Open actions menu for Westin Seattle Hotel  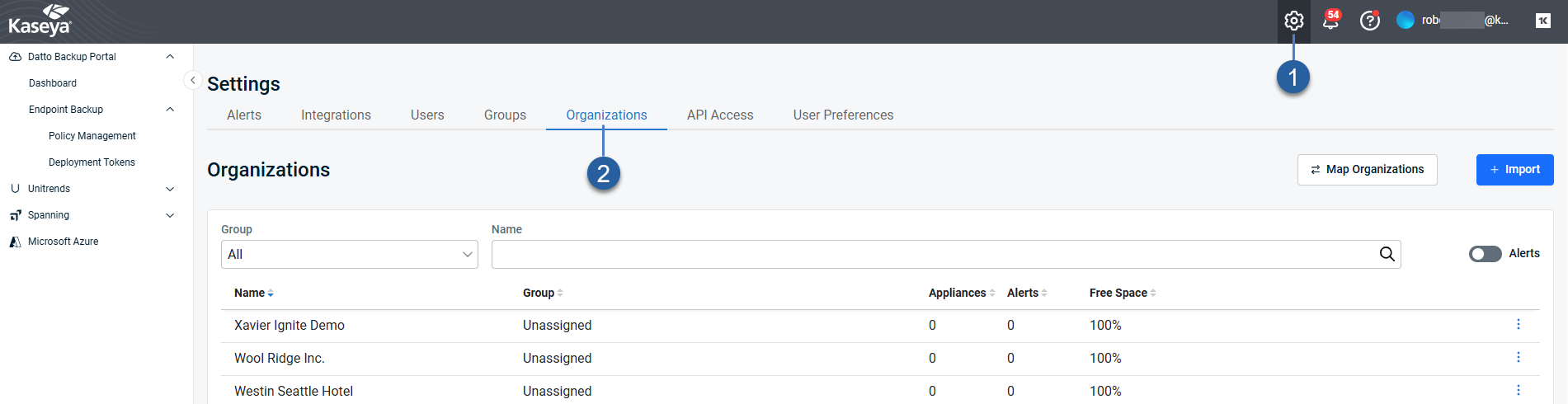pyautogui.click(x=1519, y=390)
